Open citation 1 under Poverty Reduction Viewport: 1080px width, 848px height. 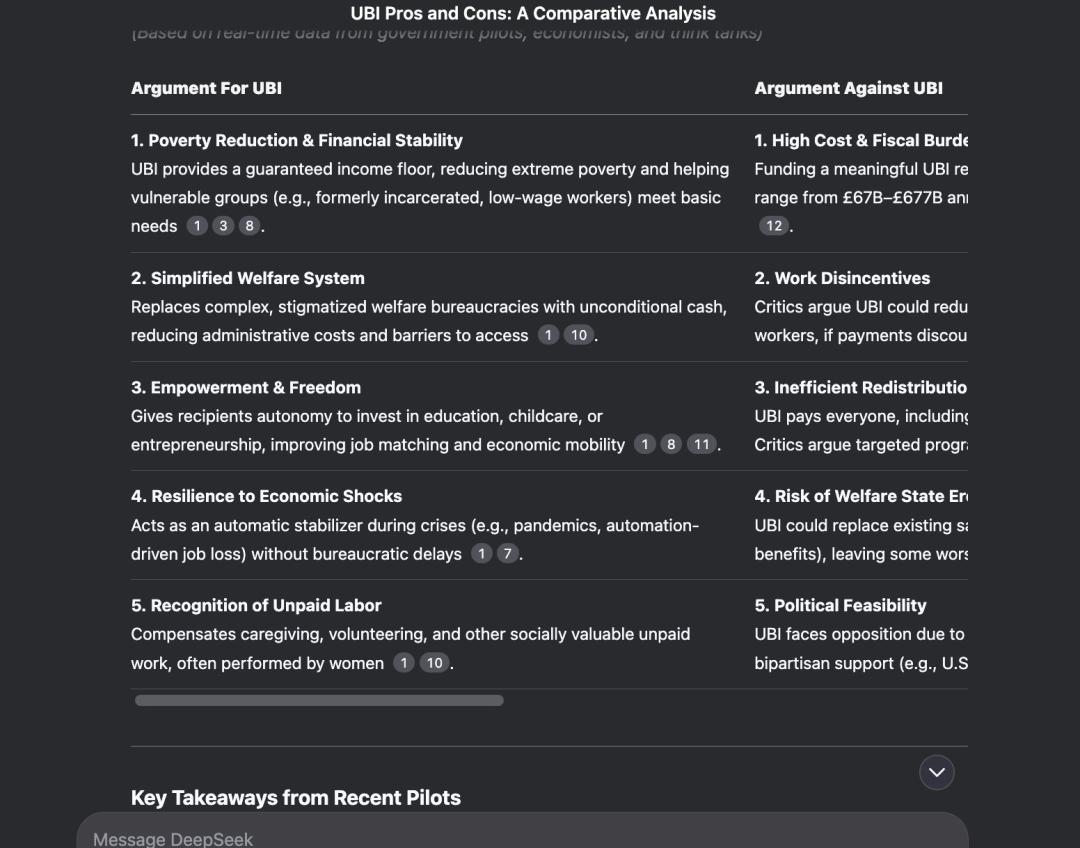click(197, 226)
